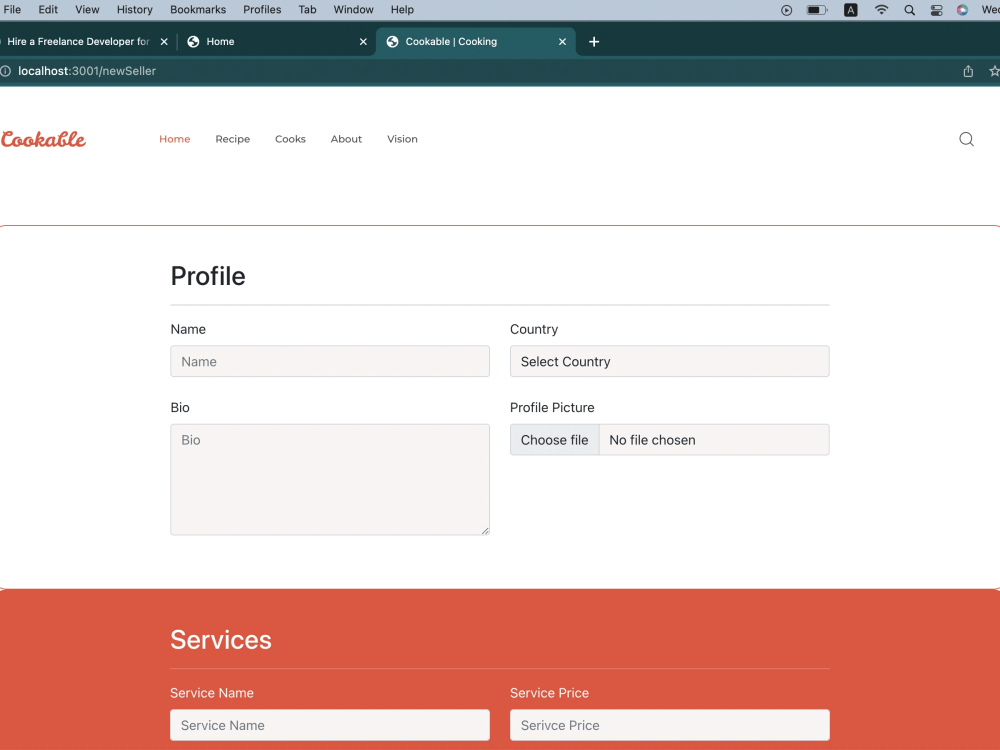The height and width of the screenshot is (750, 1000).
Task: Click the Siri icon in menu bar
Action: [x=962, y=10]
